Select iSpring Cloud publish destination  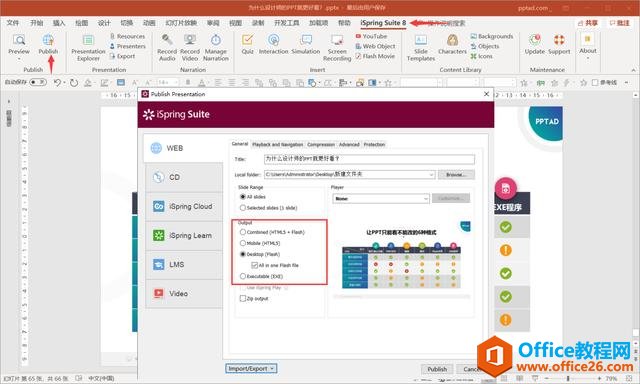184,206
